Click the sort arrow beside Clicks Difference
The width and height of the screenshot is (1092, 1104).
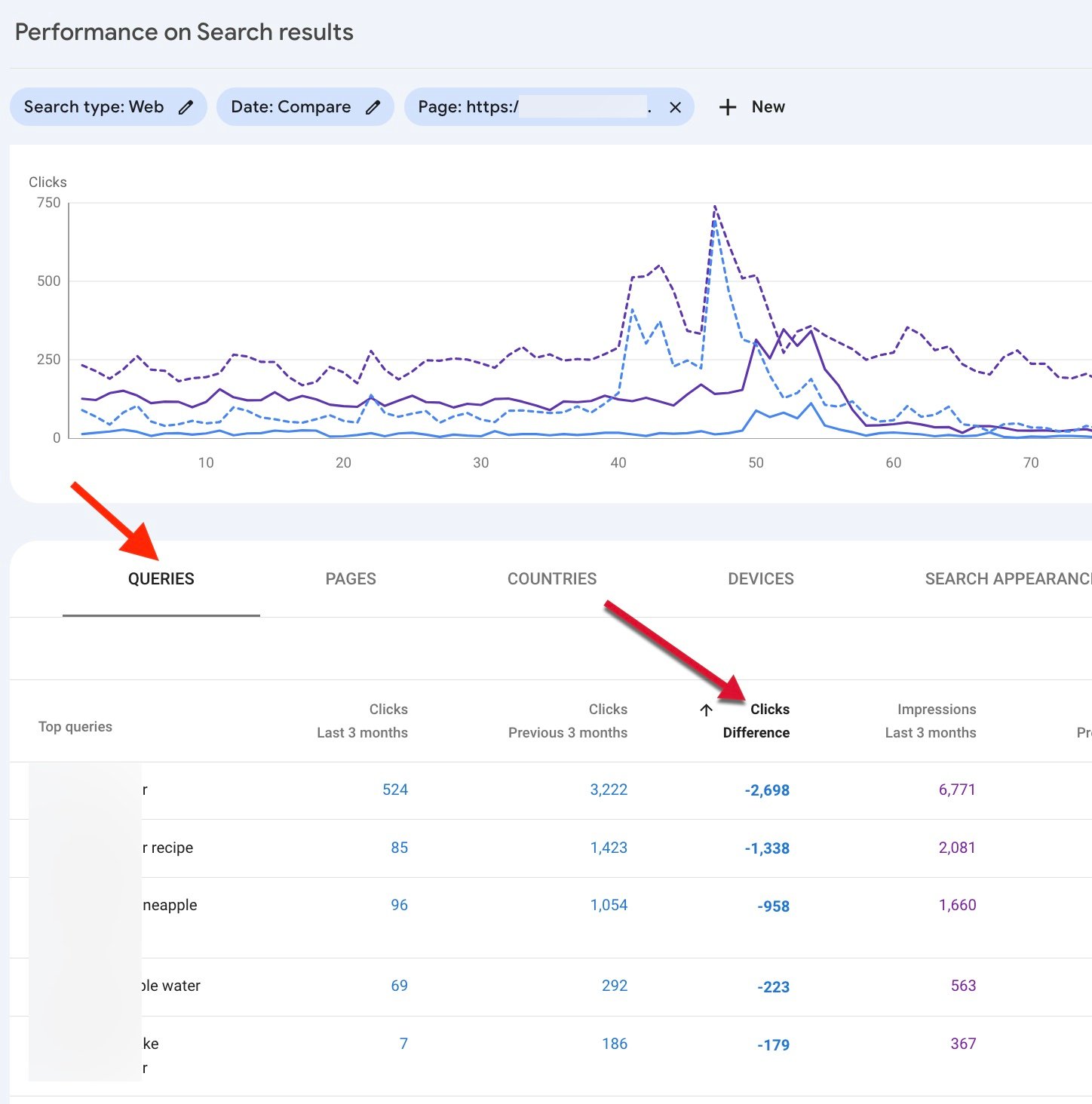[706, 710]
